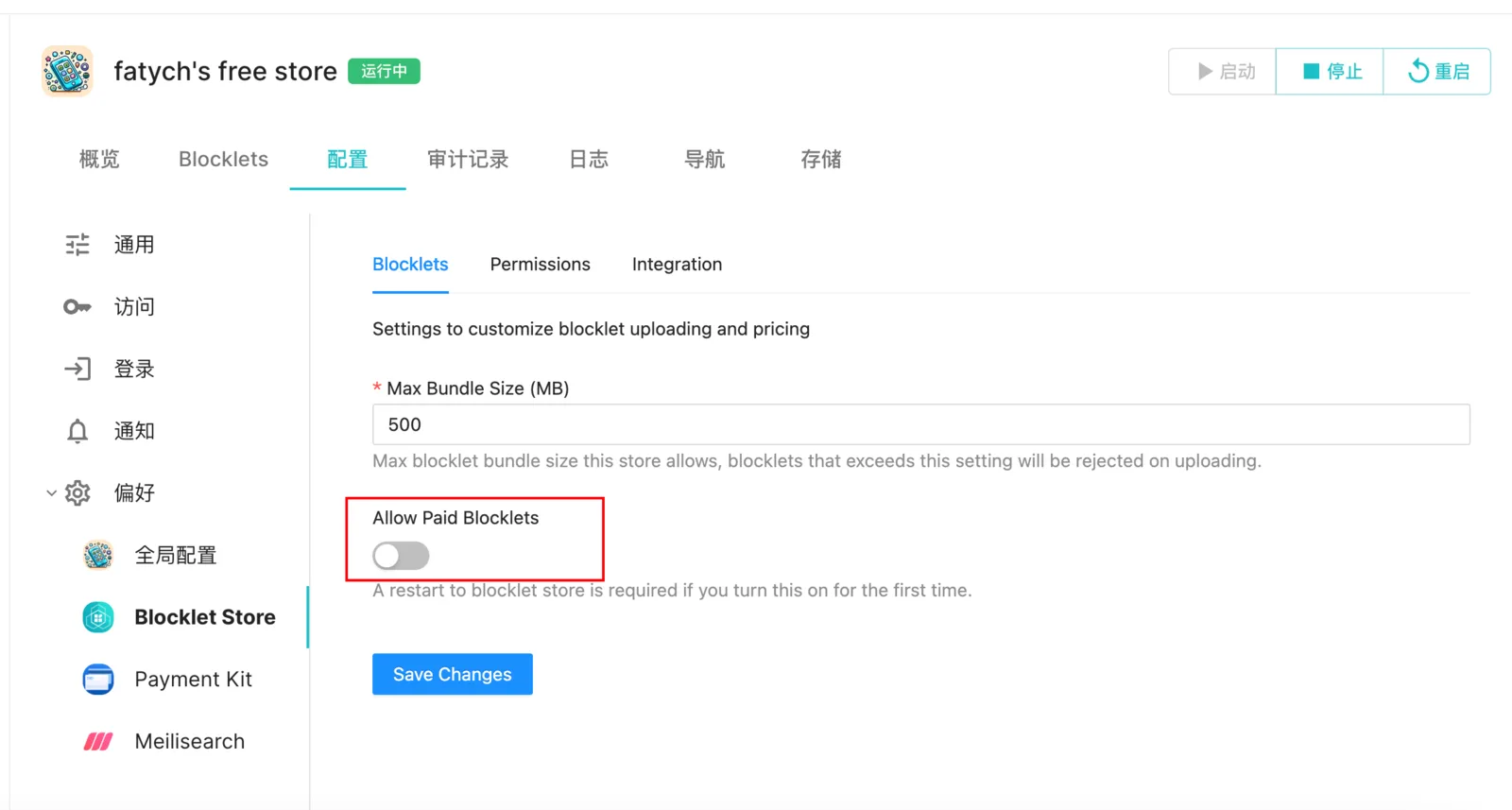Click the 通知 bell icon
This screenshot has height=810, width=1512.
point(77,431)
